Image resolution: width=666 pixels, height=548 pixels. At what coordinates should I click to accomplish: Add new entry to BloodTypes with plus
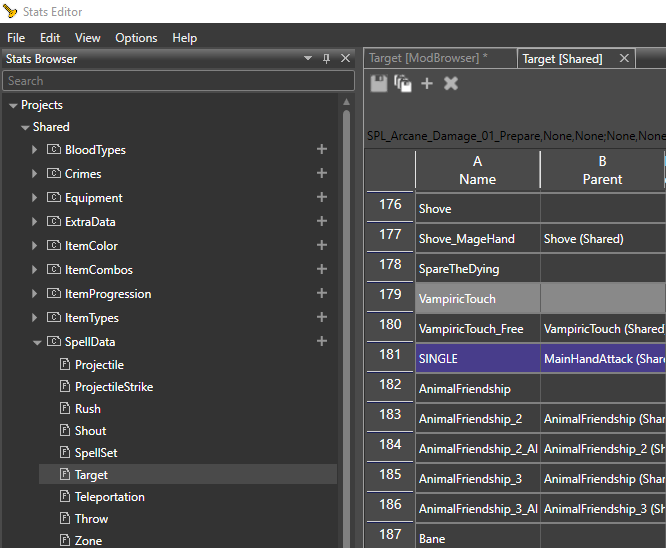(322, 150)
